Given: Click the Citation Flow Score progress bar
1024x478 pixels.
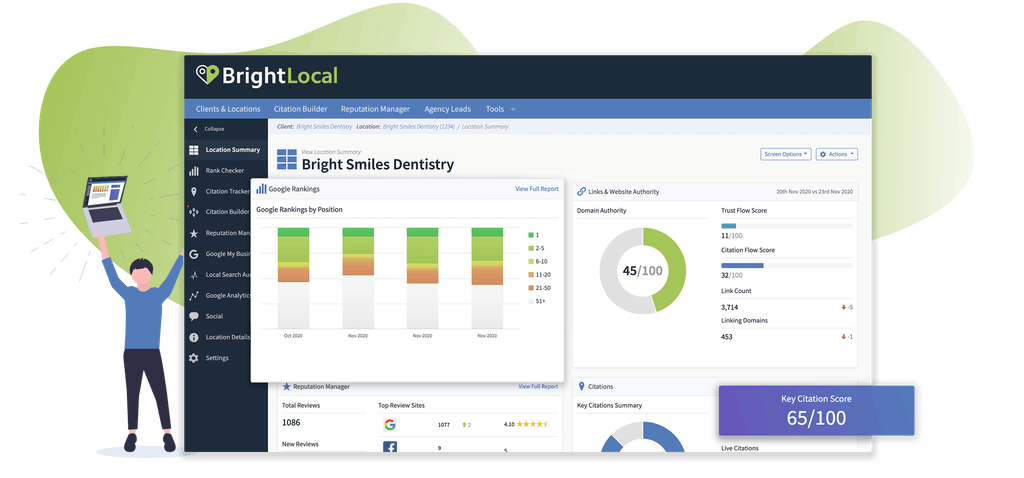Looking at the screenshot, I should tap(786, 266).
